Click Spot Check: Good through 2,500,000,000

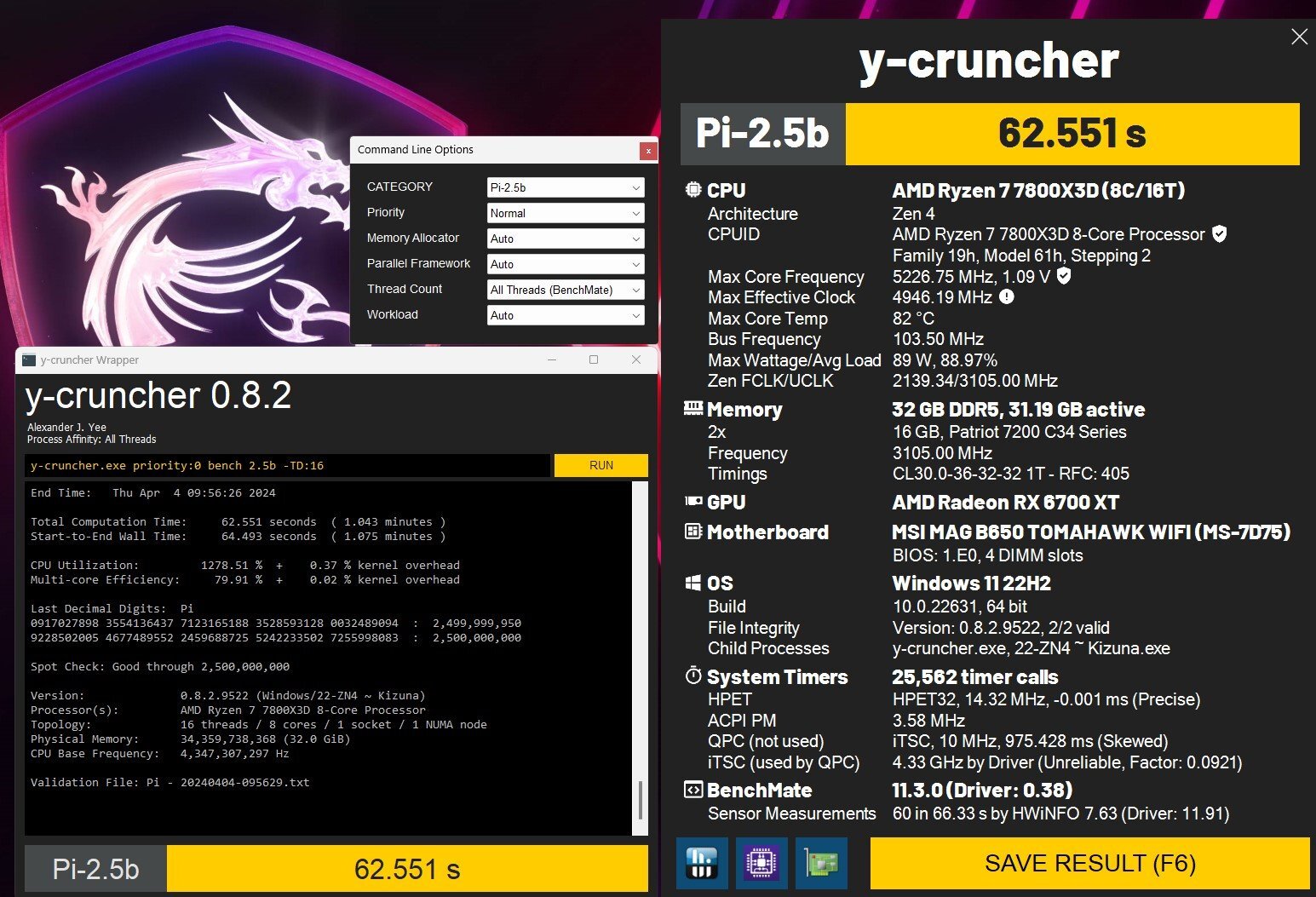(x=160, y=666)
